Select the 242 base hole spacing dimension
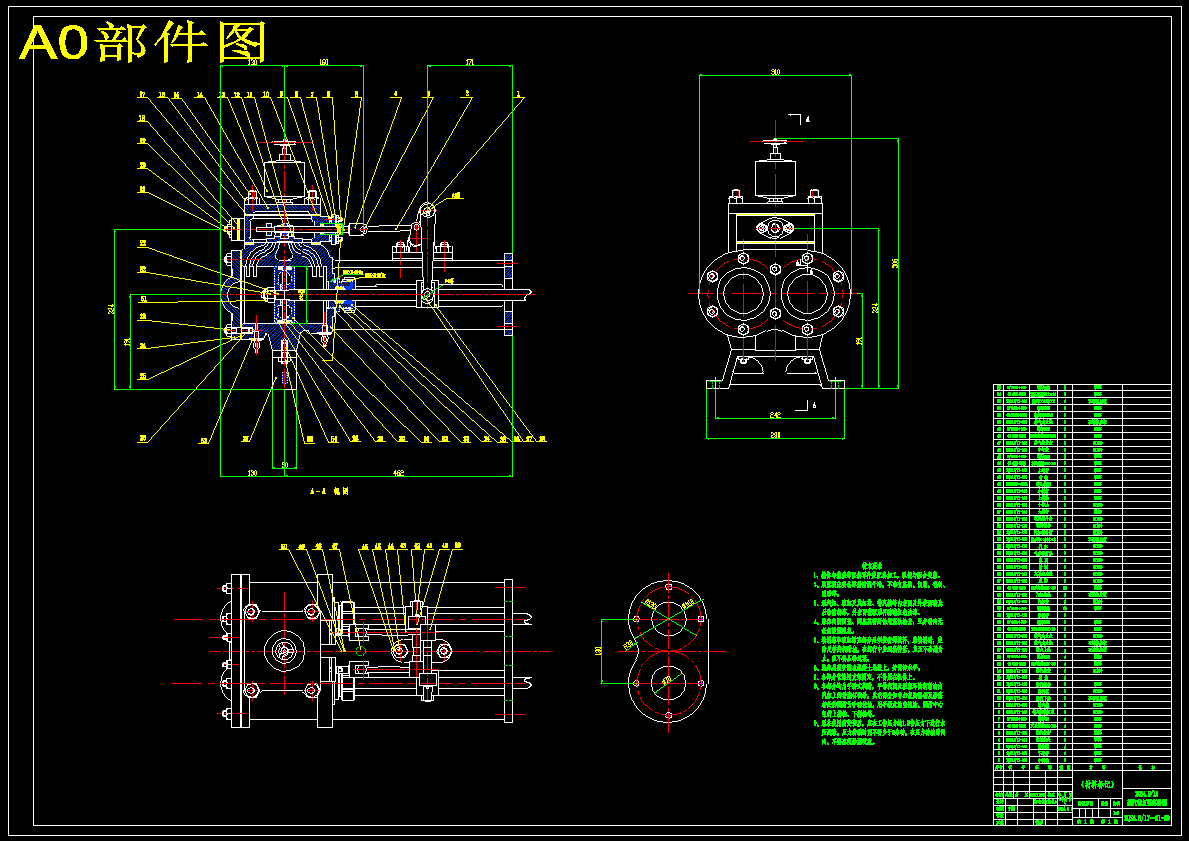1189x841 pixels. (x=774, y=414)
